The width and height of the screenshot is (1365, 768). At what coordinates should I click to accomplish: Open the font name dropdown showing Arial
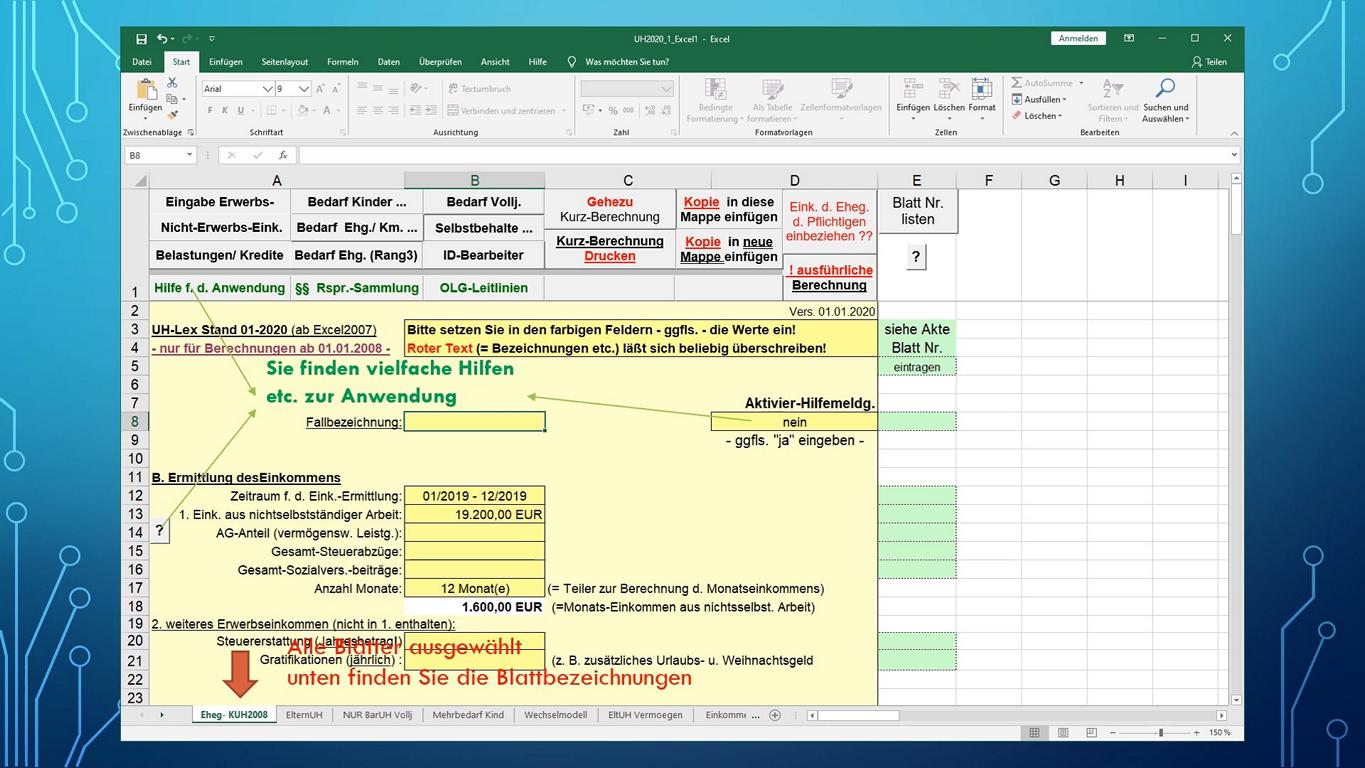pyautogui.click(x=267, y=89)
